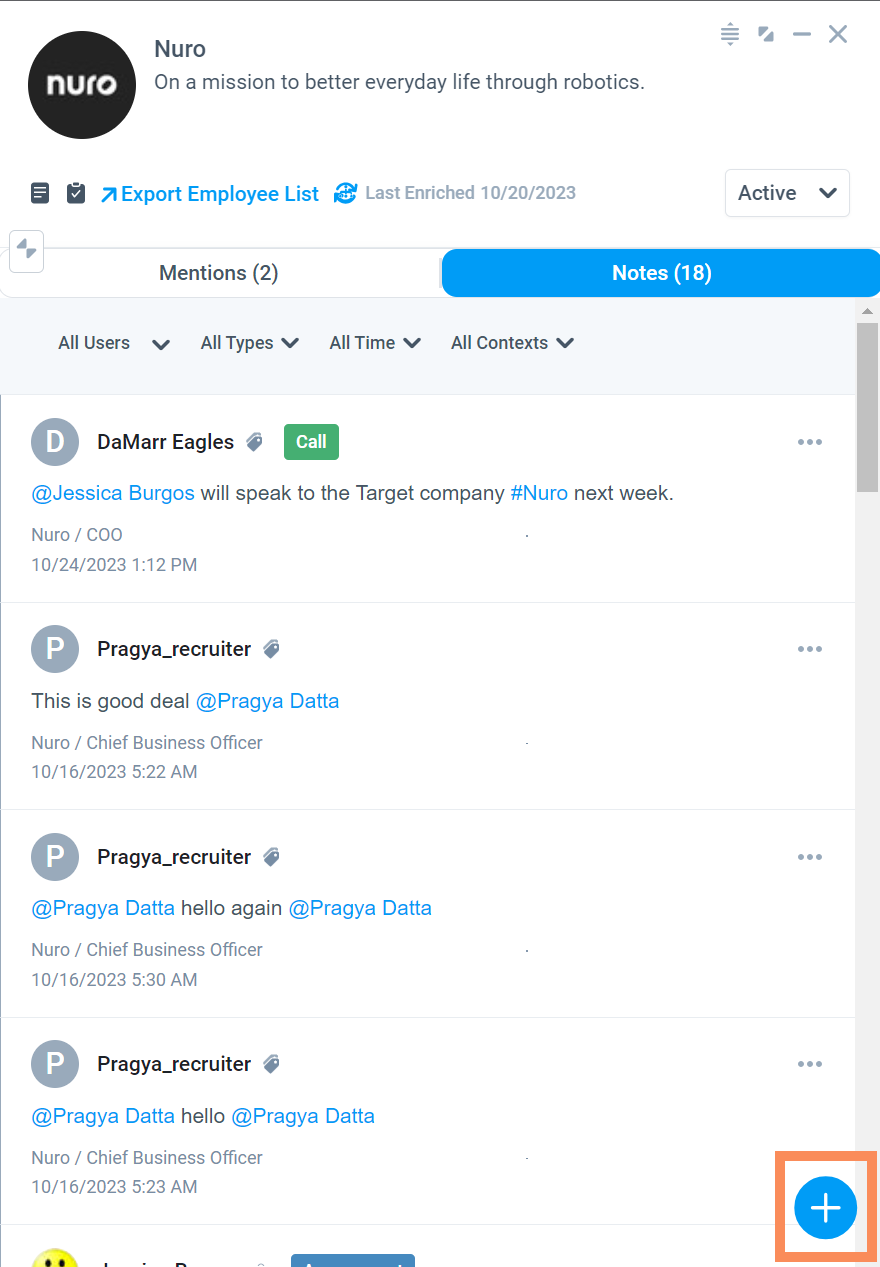The image size is (880, 1267).
Task: Expand the All Users filter
Action: tap(114, 343)
